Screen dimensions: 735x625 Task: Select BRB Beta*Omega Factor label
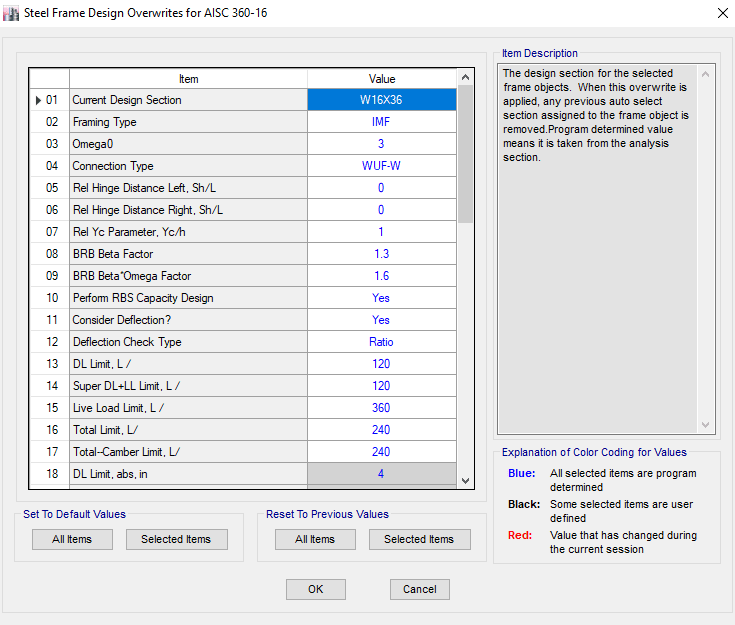click(188, 276)
